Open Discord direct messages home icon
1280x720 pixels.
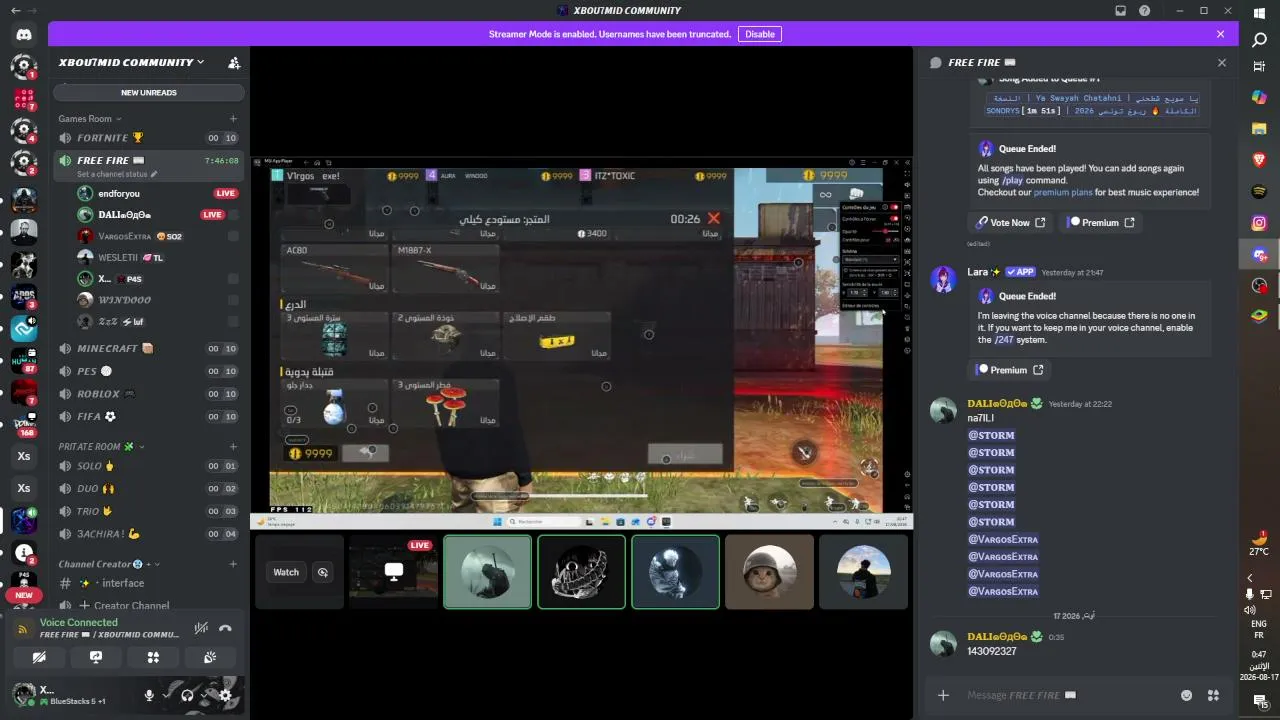tap(24, 35)
